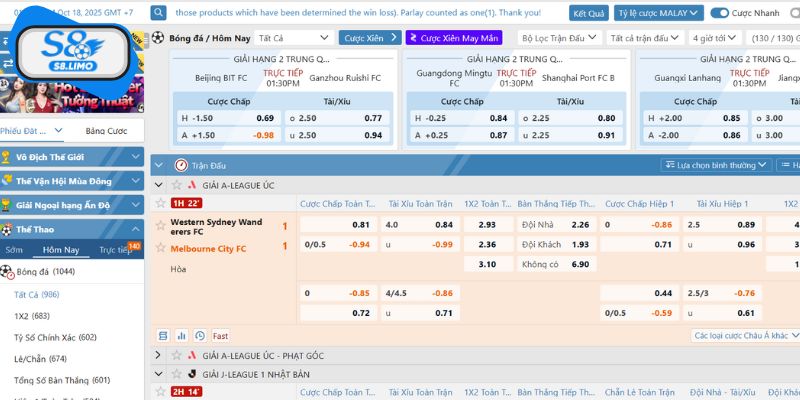Viewport: 800px width, 400px height.
Task: Favorite the Western Sydney Wanderers team star
Action: click(158, 224)
